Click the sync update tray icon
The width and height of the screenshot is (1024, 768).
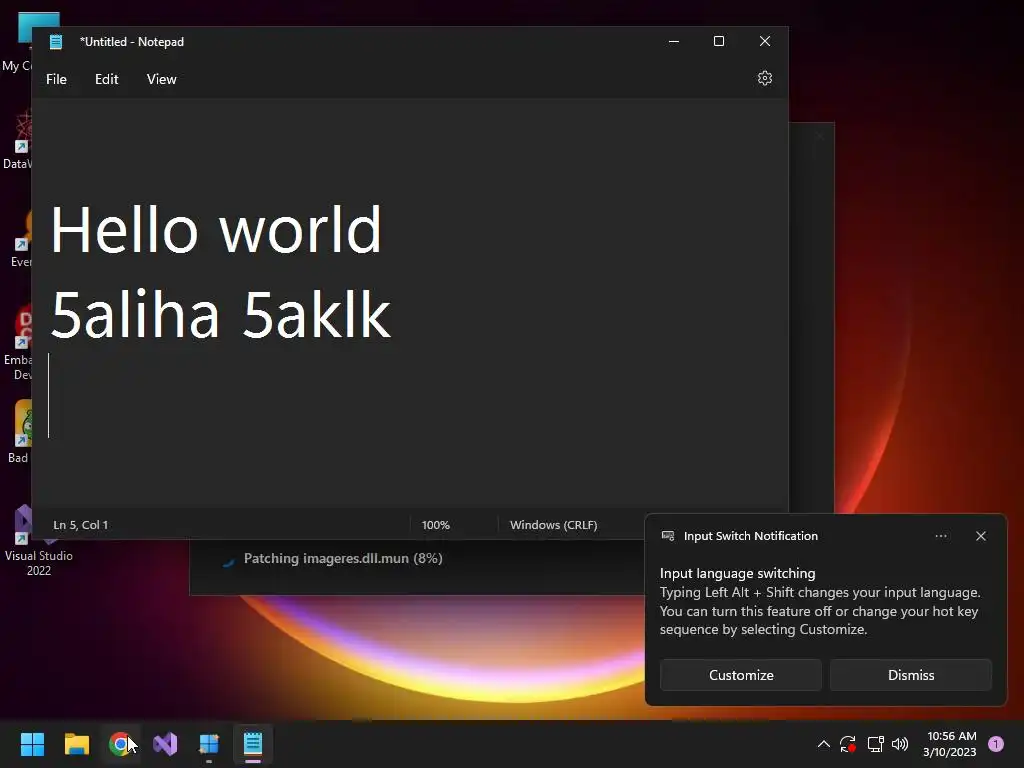pos(848,744)
